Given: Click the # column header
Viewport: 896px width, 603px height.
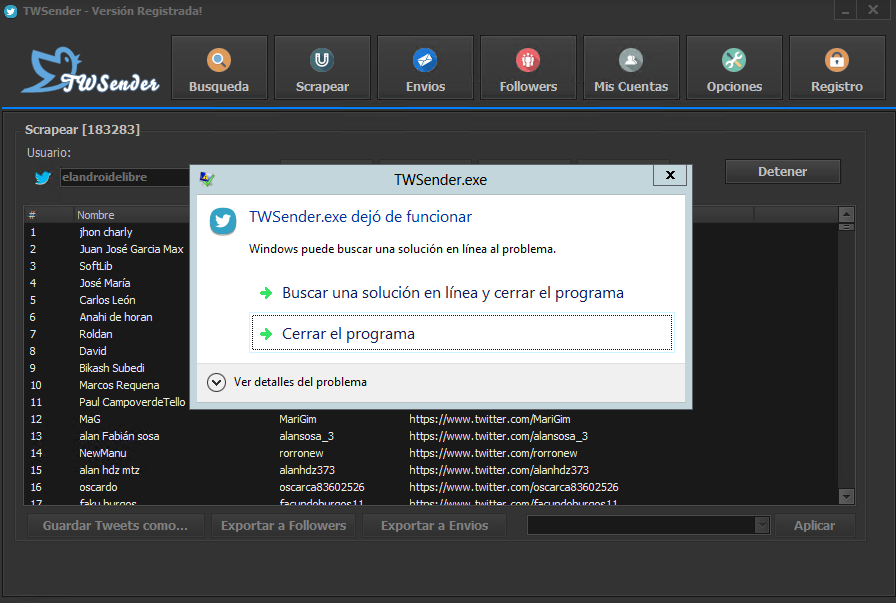Looking at the screenshot, I should pos(32,215).
